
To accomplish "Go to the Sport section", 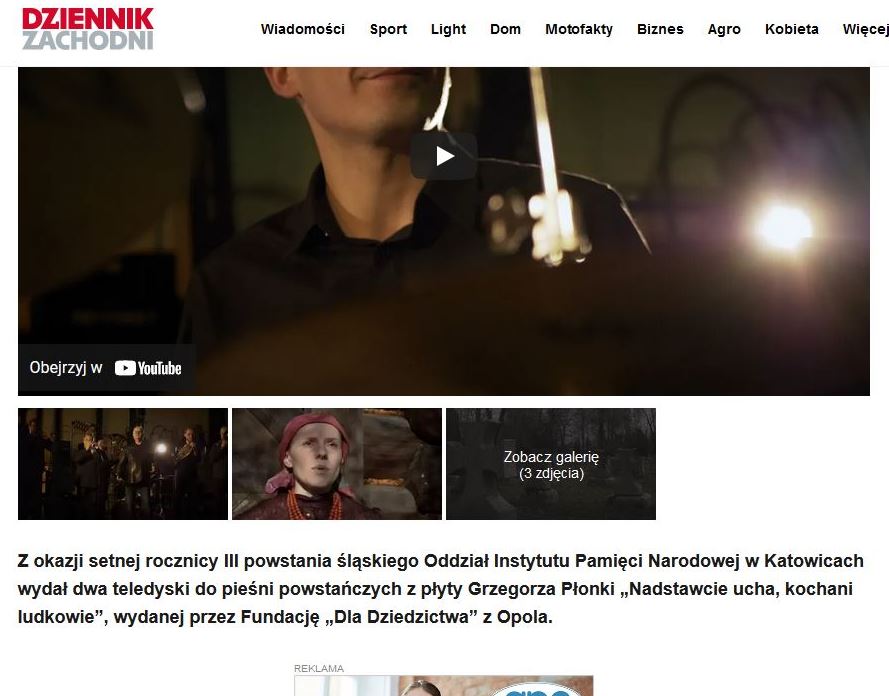I will (388, 29).
